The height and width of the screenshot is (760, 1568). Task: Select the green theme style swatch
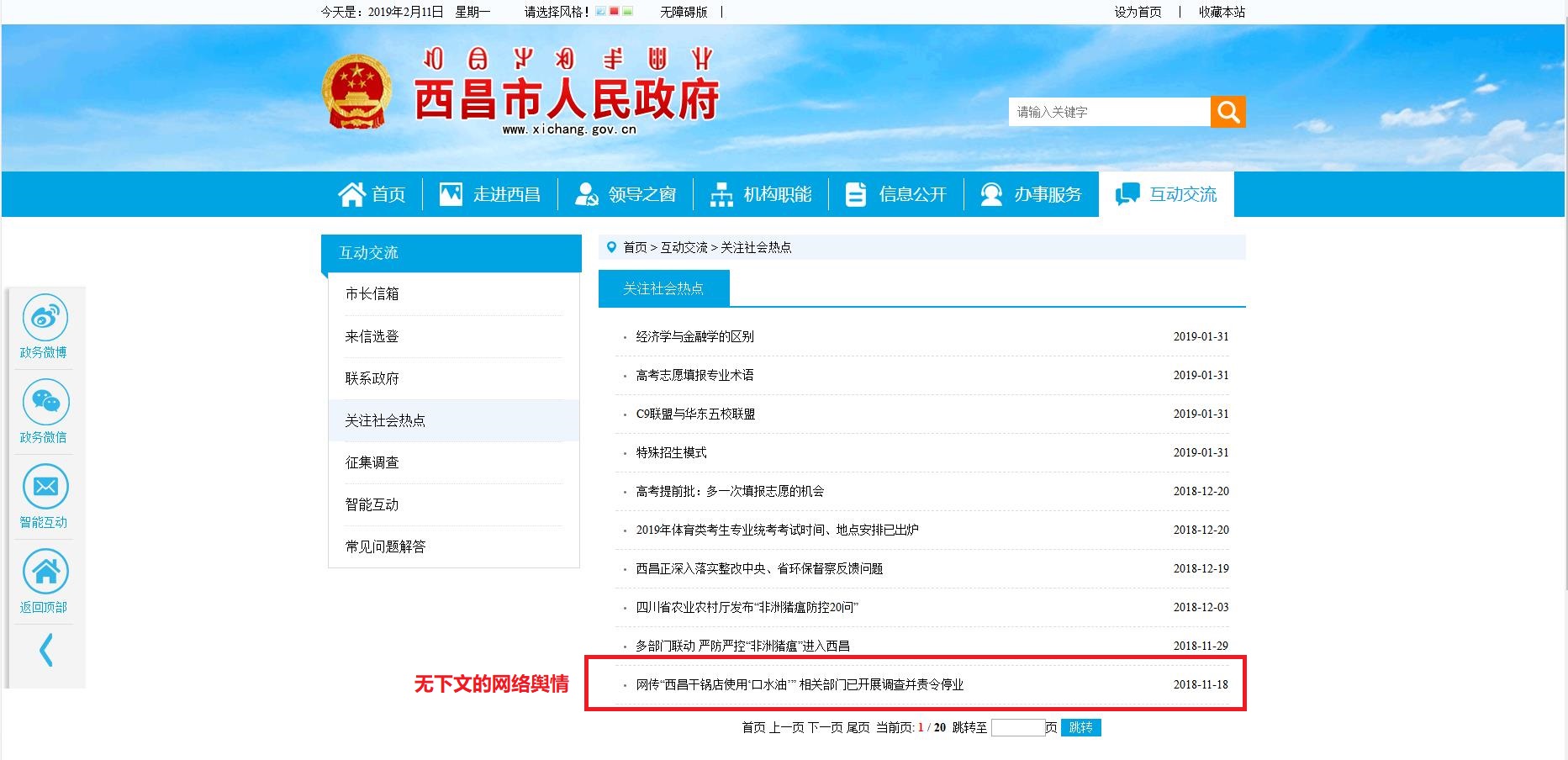coord(627,12)
